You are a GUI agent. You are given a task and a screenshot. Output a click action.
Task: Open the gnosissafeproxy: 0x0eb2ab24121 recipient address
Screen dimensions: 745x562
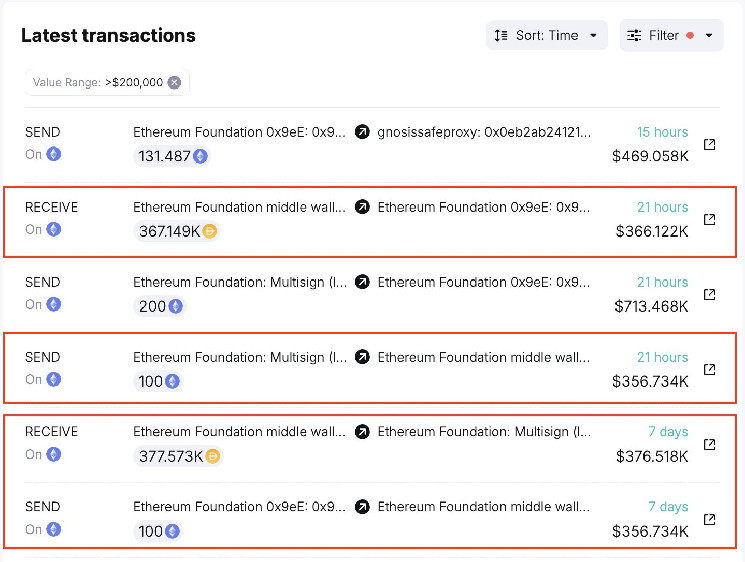coord(484,132)
